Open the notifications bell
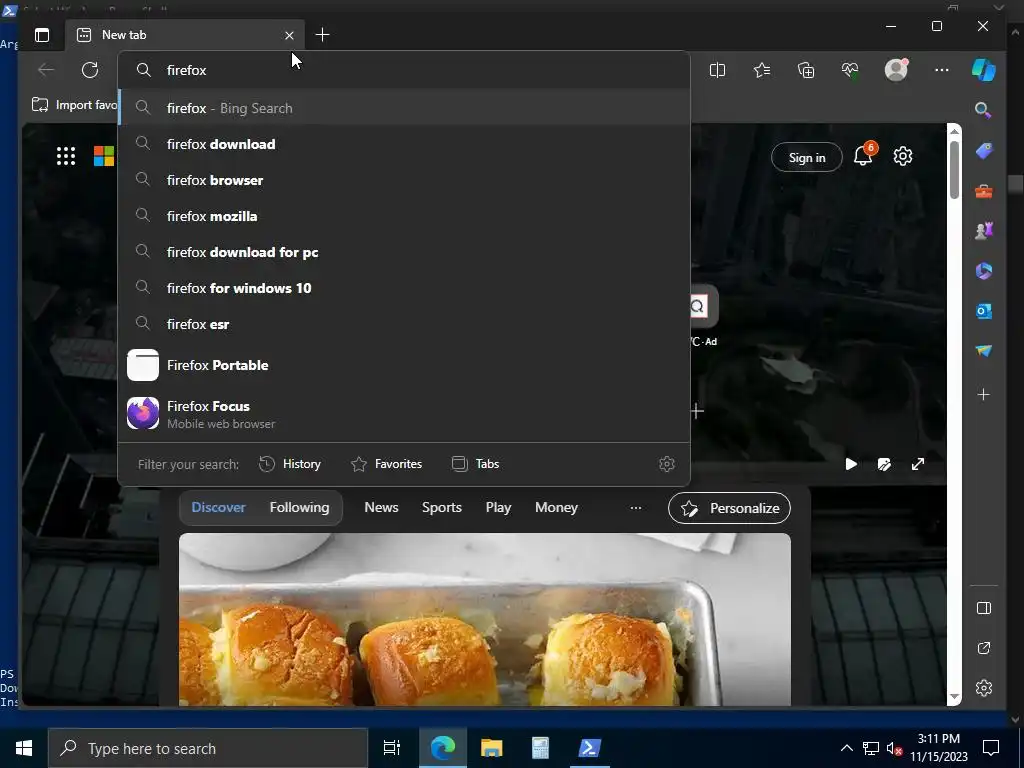 point(863,156)
